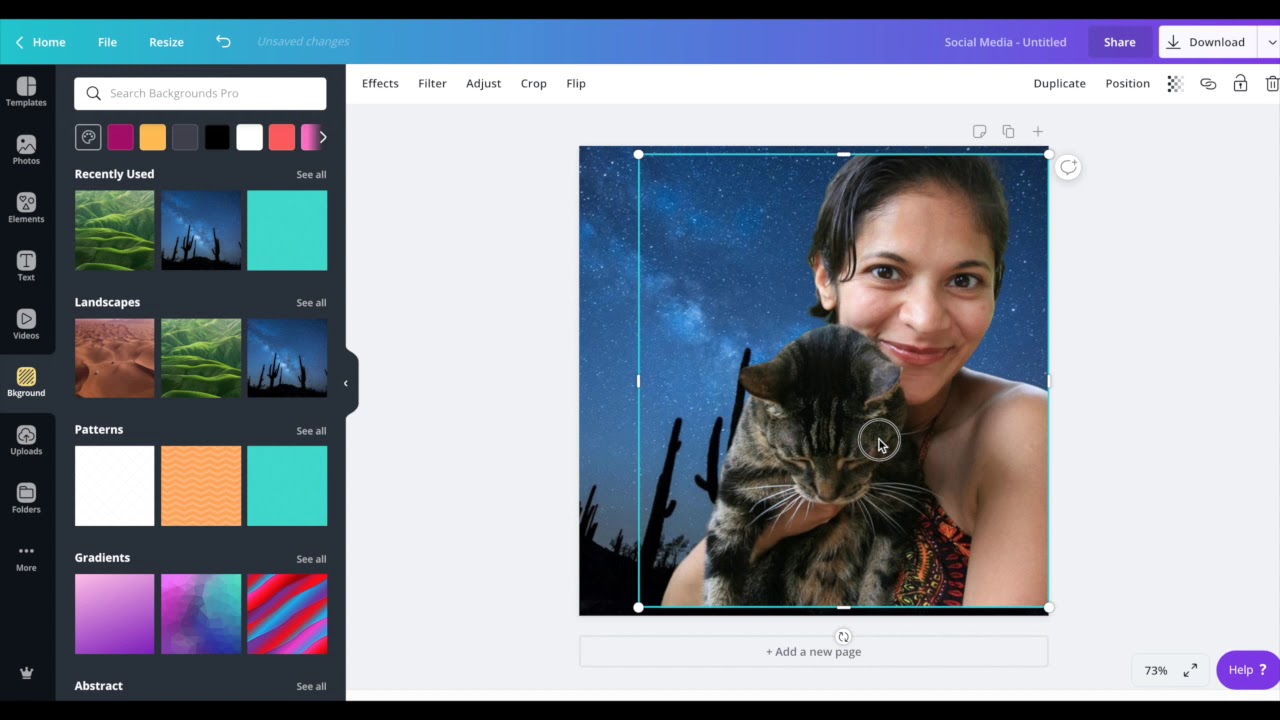See all Abstract backgrounds
This screenshot has height=720, width=1280.
[x=311, y=686]
